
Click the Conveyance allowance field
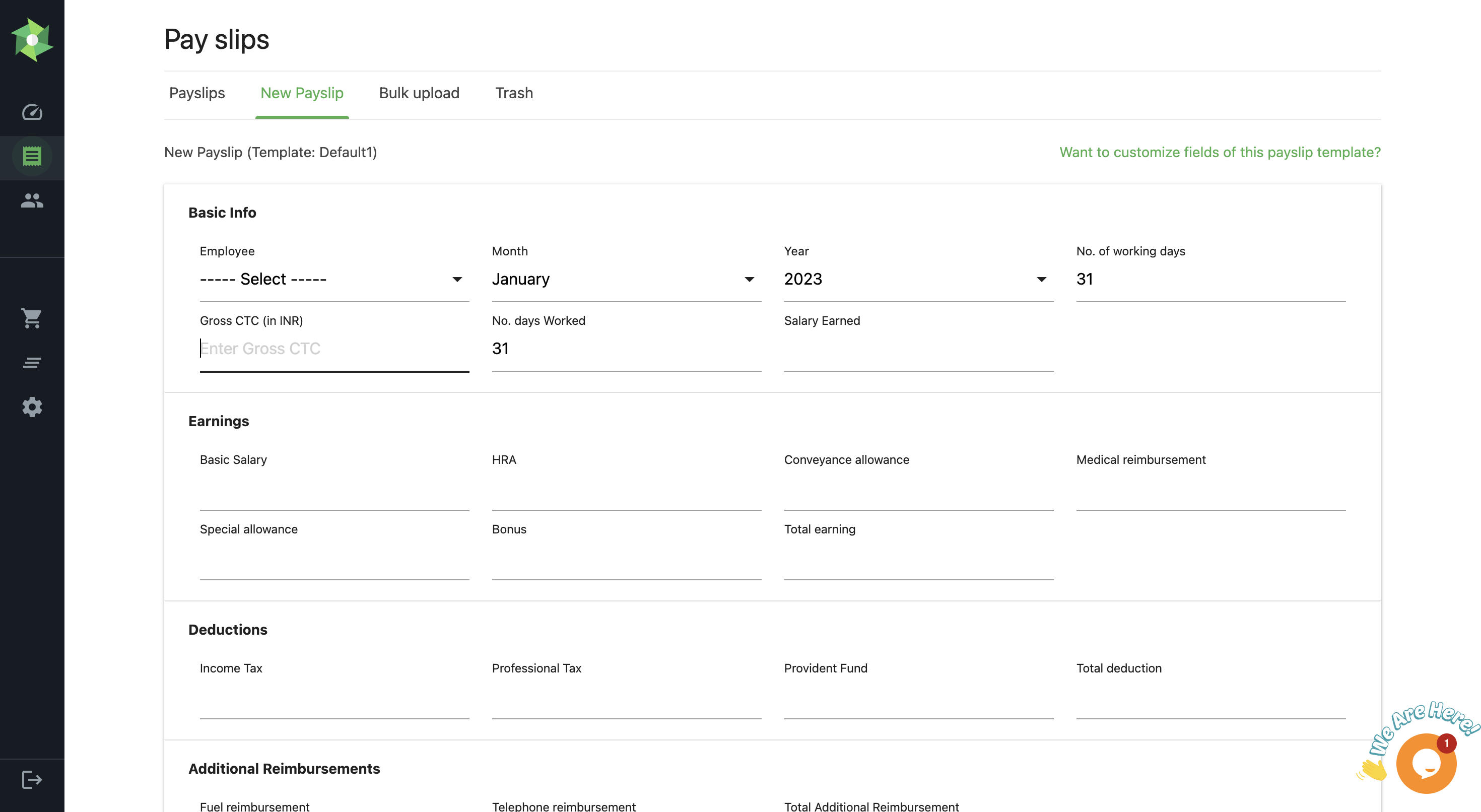click(x=918, y=488)
